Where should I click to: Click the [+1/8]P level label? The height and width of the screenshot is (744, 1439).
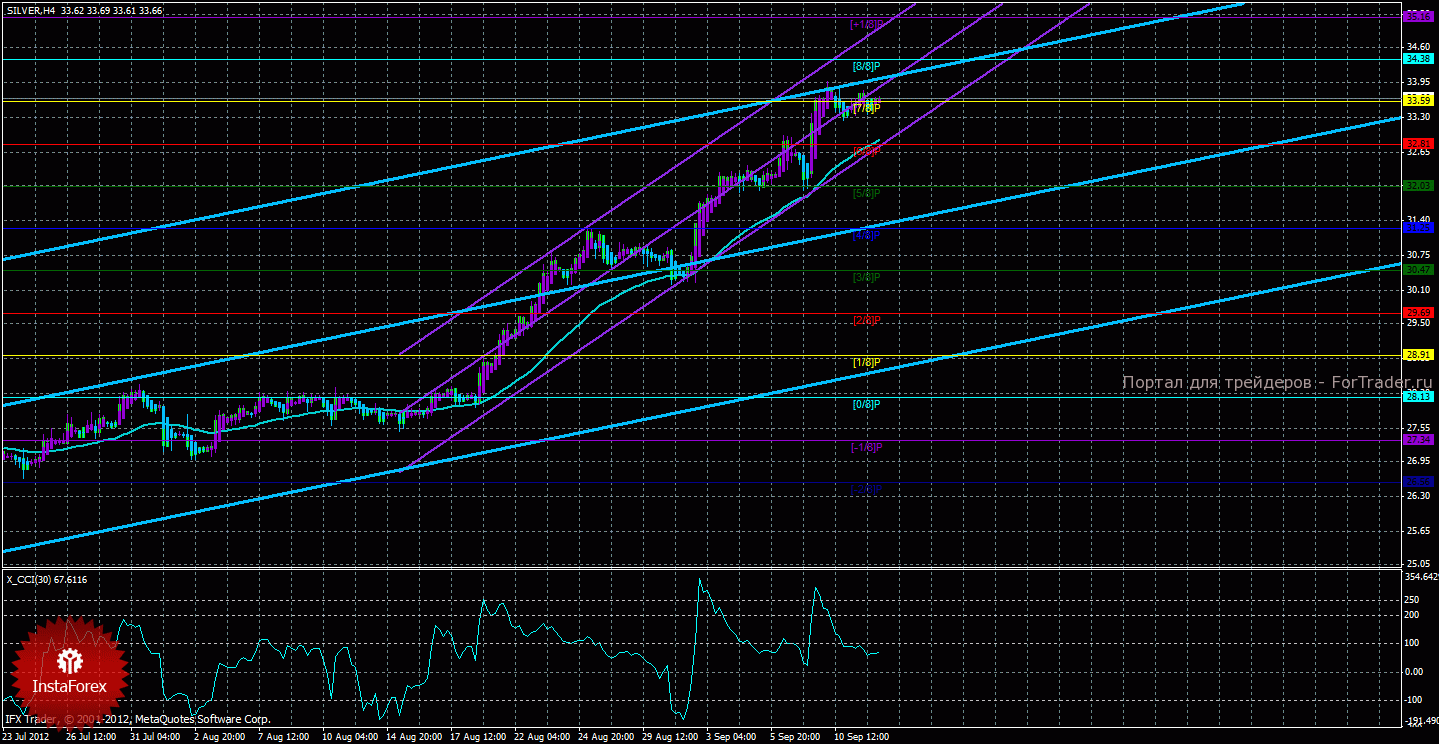(x=865, y=24)
